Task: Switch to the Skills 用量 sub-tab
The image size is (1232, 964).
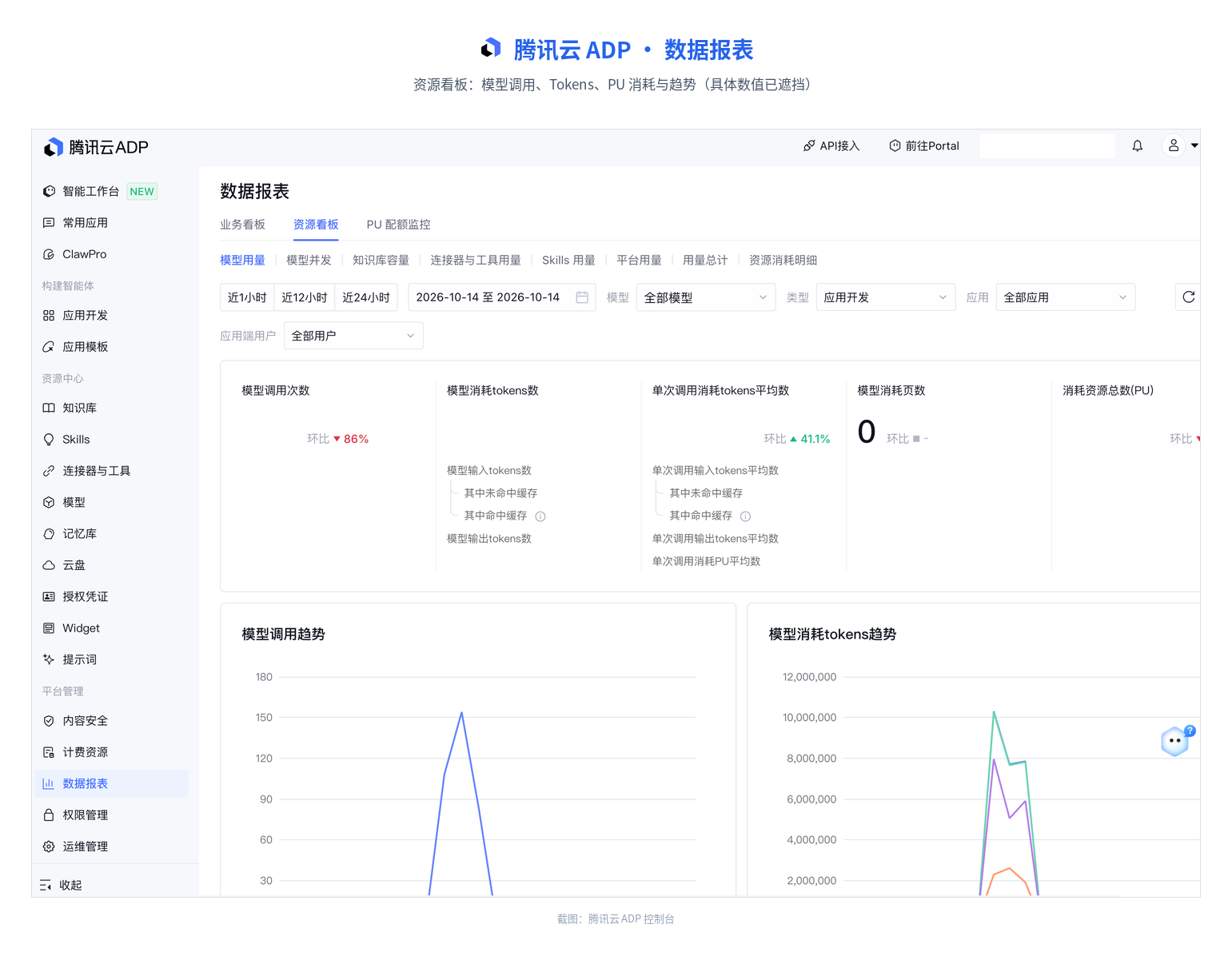Action: pyautogui.click(x=568, y=260)
